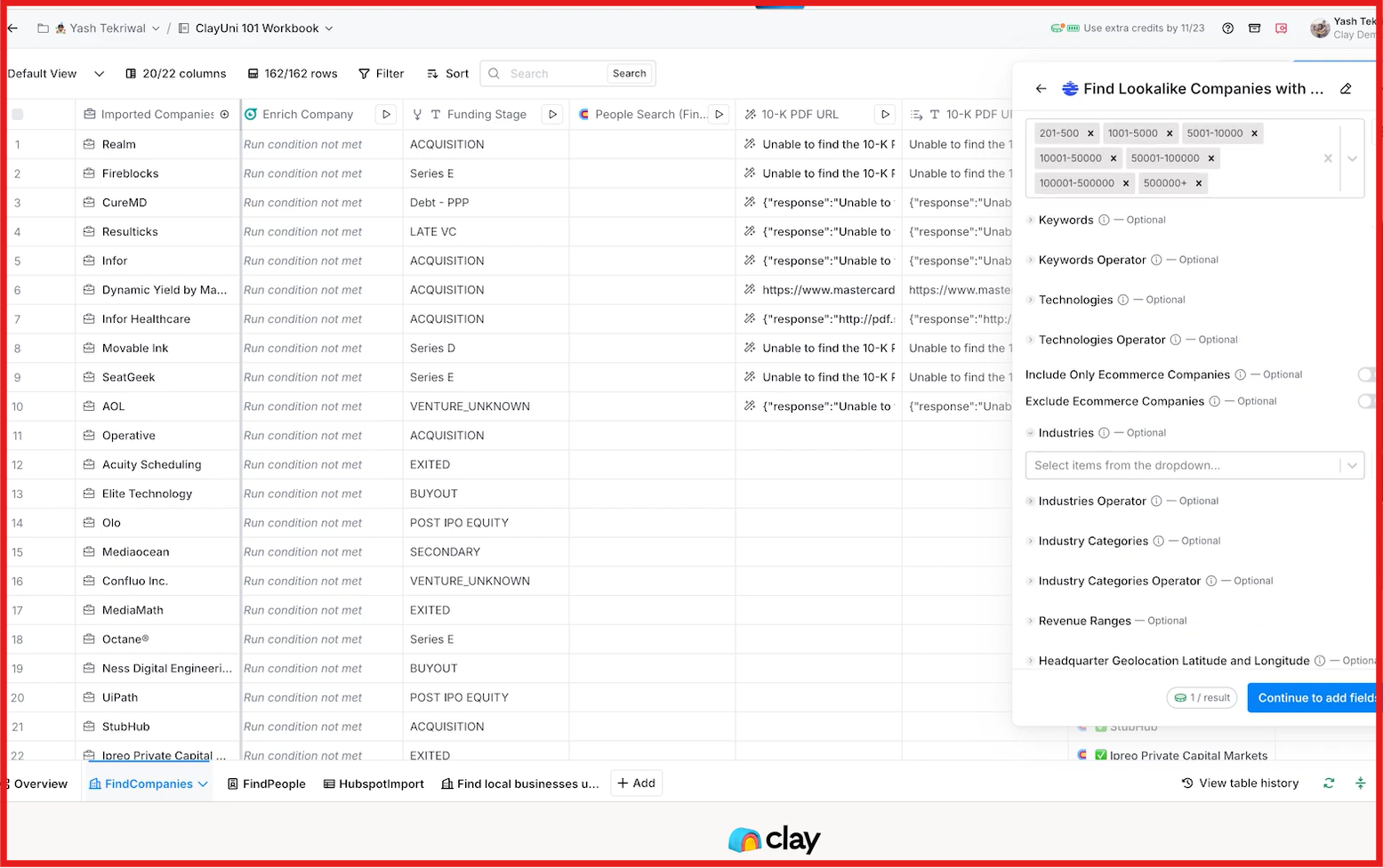Toggle Include Only Ecommerce Companies switch
The width and height of the screenshot is (1383, 868).
click(x=1368, y=374)
